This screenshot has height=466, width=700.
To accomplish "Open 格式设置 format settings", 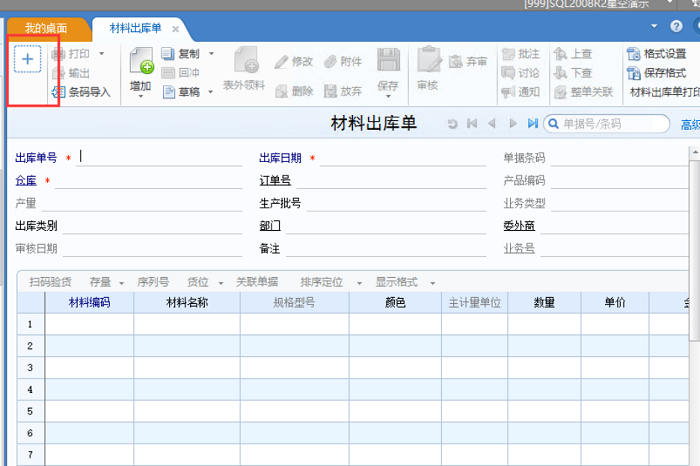I will (656, 54).
